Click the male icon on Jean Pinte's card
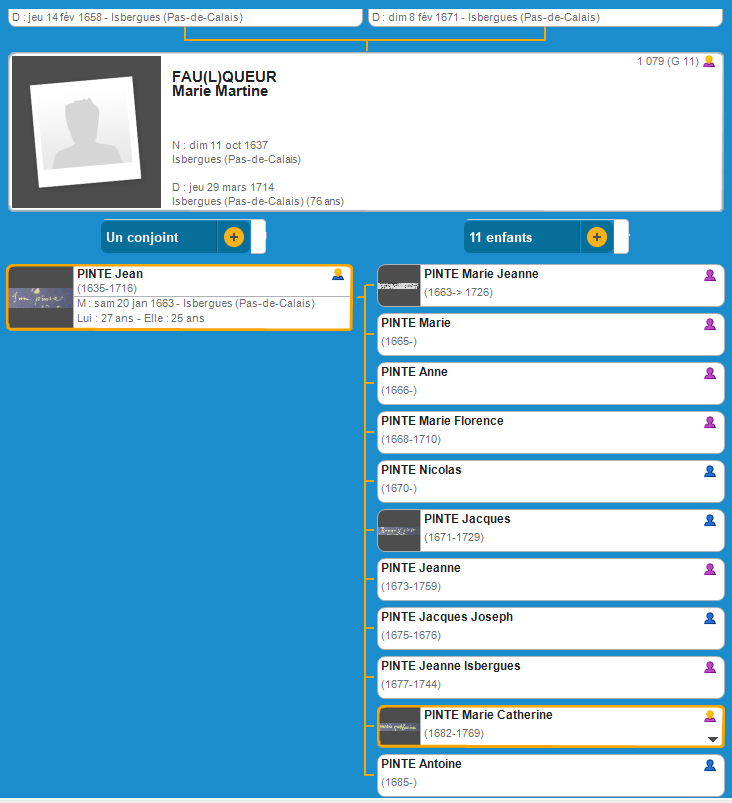 338,274
